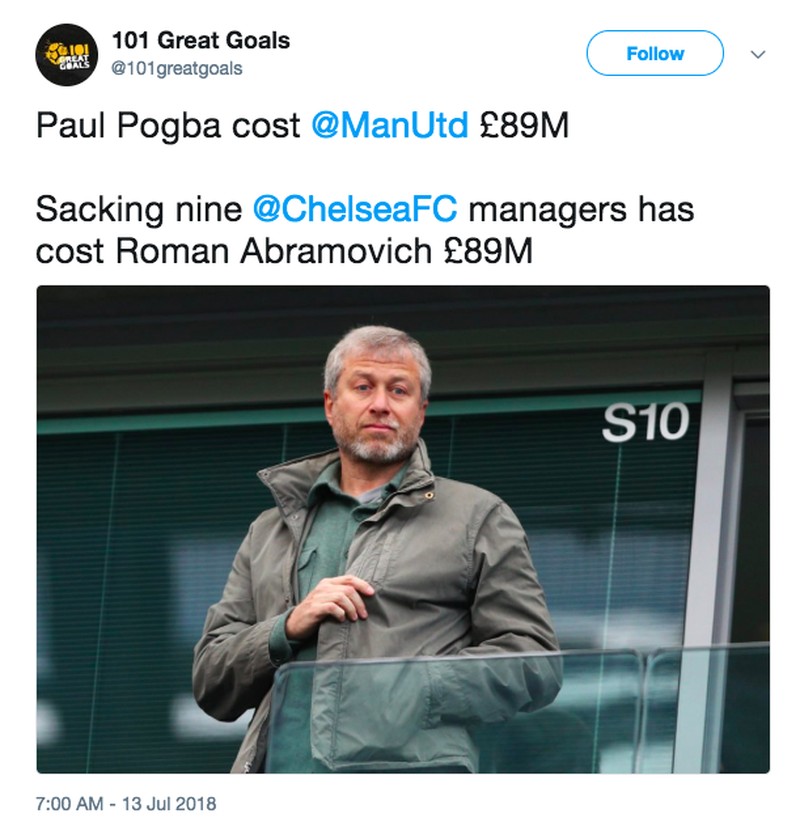Click the words "Sacking nine"

click(x=139, y=211)
